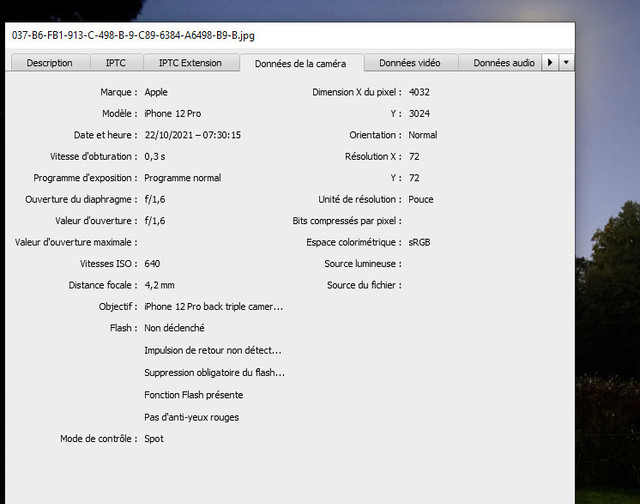Image resolution: width=640 pixels, height=504 pixels.
Task: Click the right arrow to show more tabs
Action: pos(550,62)
